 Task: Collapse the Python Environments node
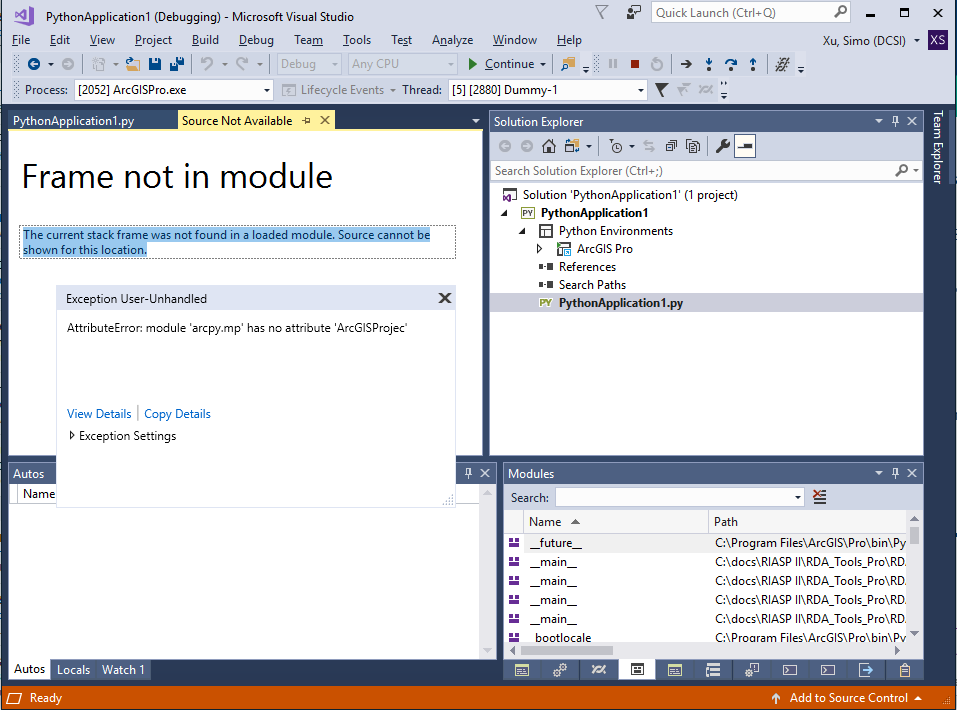(x=522, y=231)
